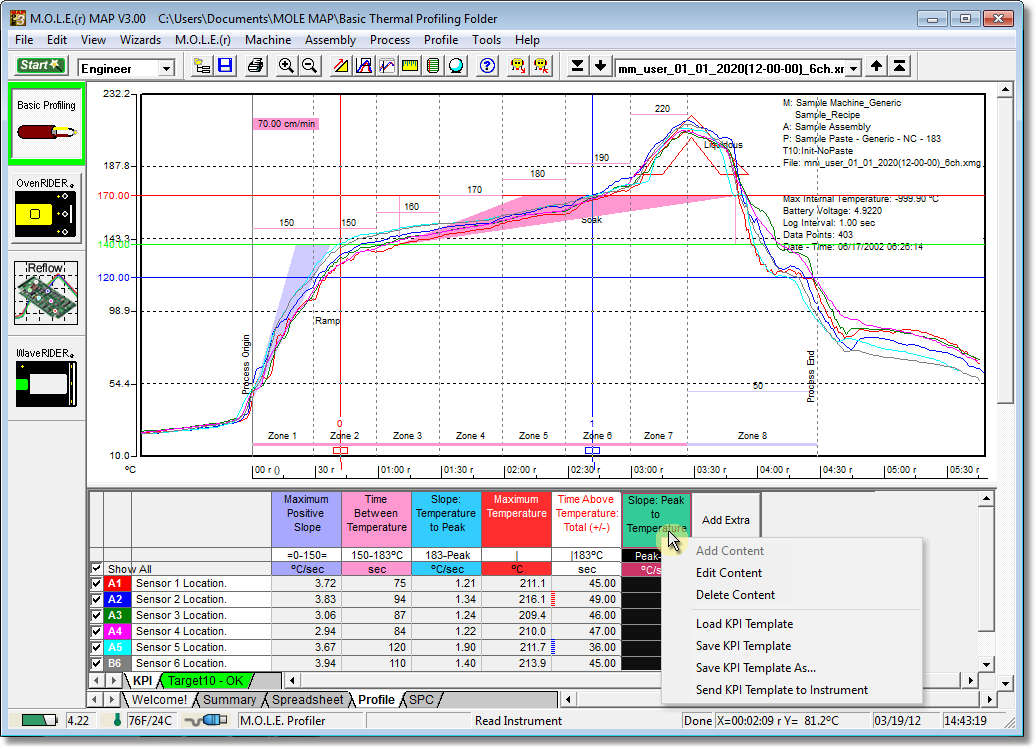Click the next data run down arrow

[600, 66]
